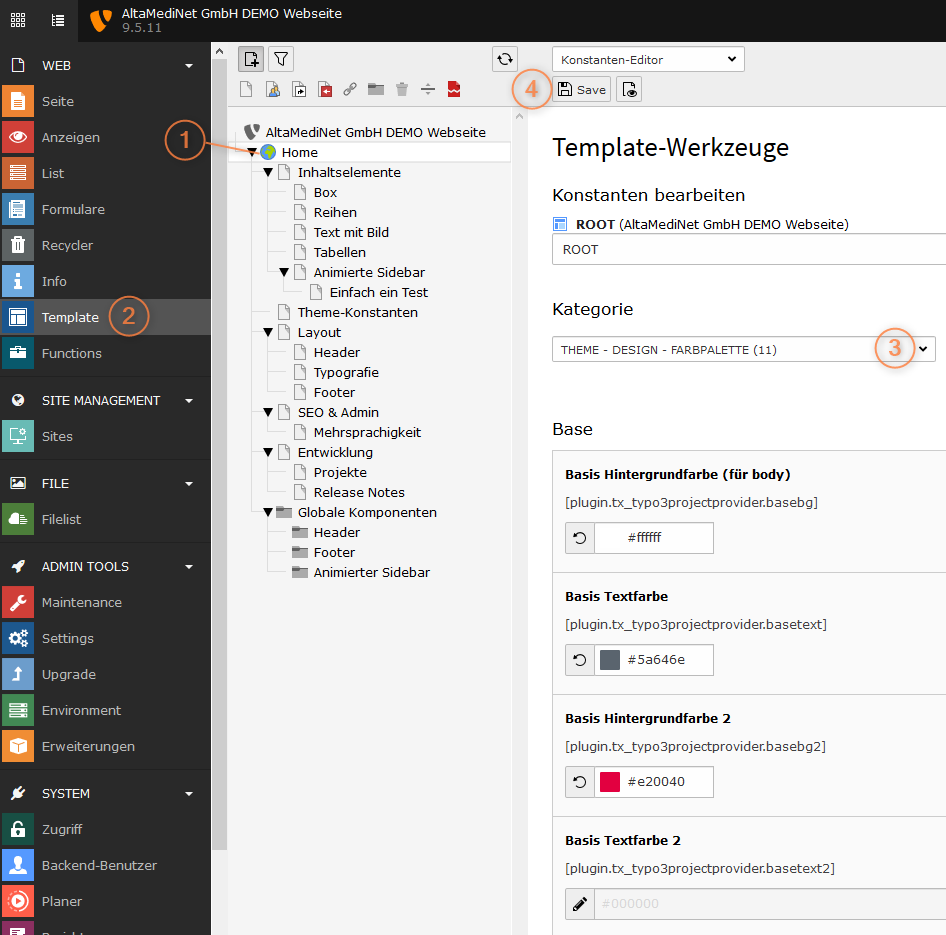Screen dimensions: 946x935
Task: Click the reset icon for Basis Hintergrundfarbe
Action: coord(580,537)
